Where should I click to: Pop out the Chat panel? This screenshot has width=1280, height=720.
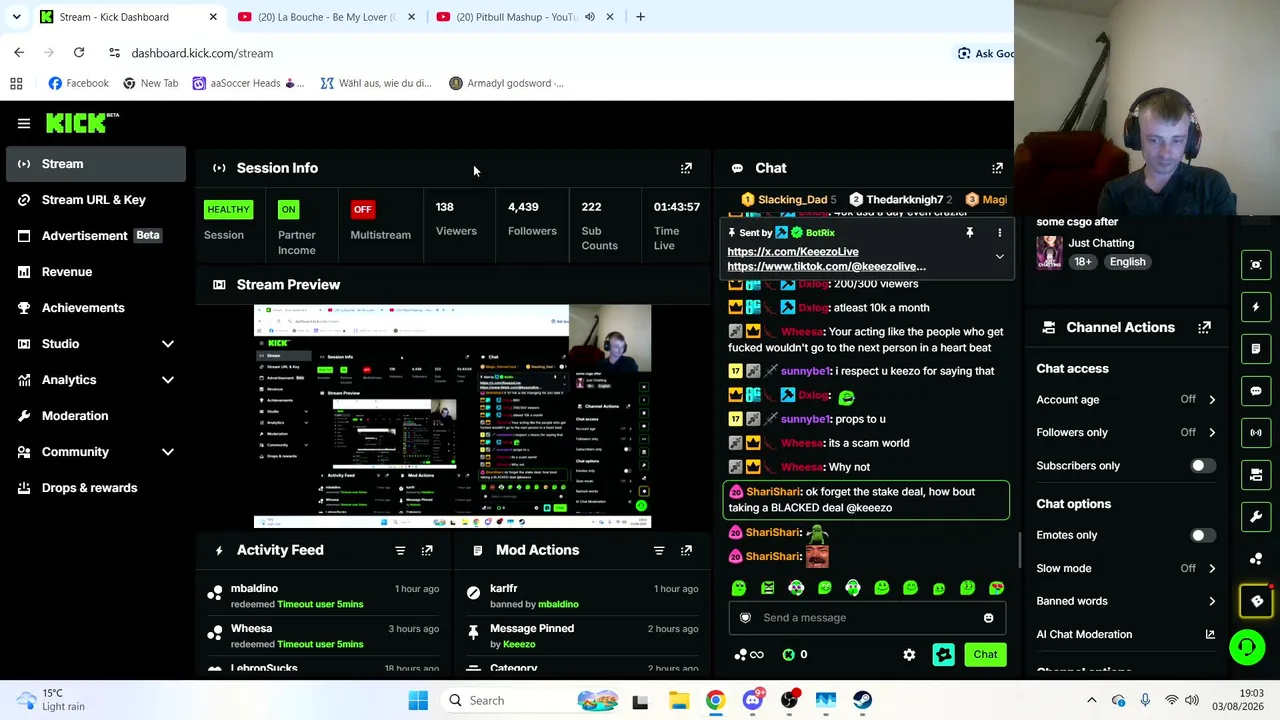tap(997, 168)
